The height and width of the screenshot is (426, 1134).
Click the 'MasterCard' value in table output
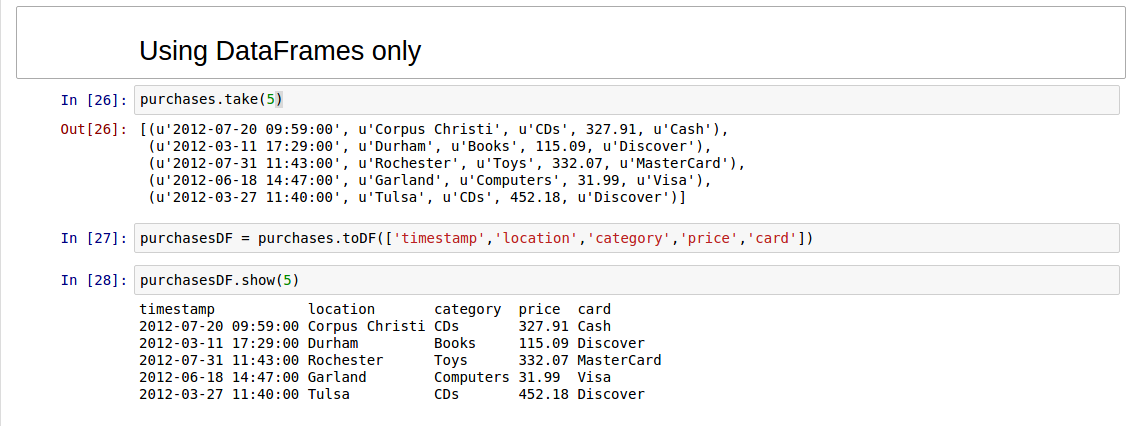(619, 360)
